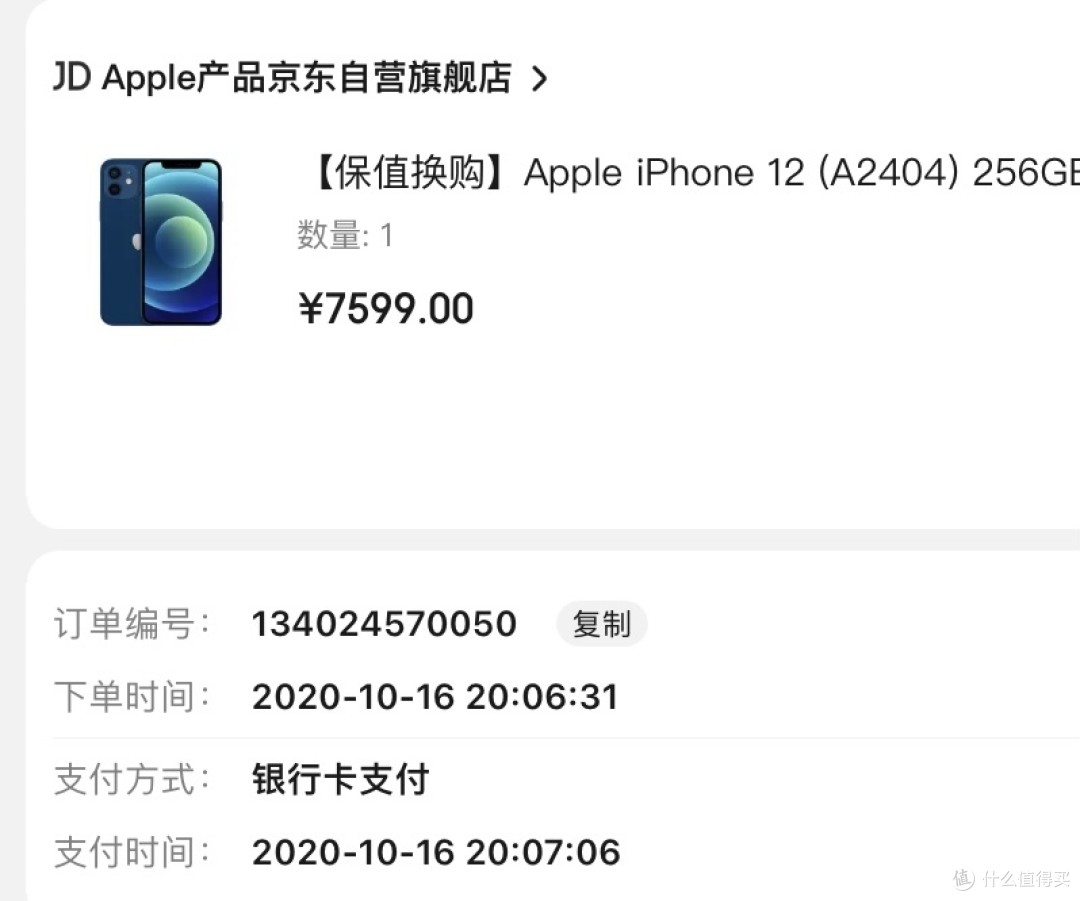Click the 什么值得买 watermark text
This screenshot has height=901, width=1080.
(x=1026, y=879)
